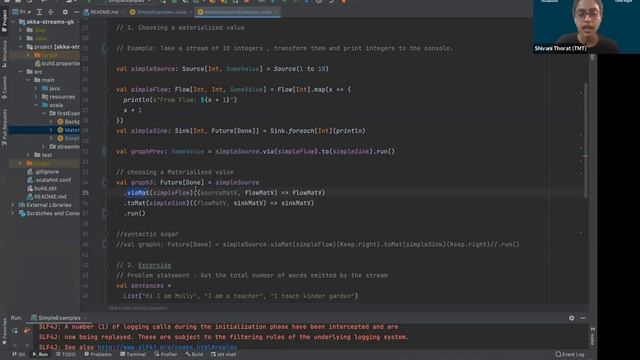Open the Project side tool window tab
Viewport: 640px width, 360px height.
(x=4, y=21)
